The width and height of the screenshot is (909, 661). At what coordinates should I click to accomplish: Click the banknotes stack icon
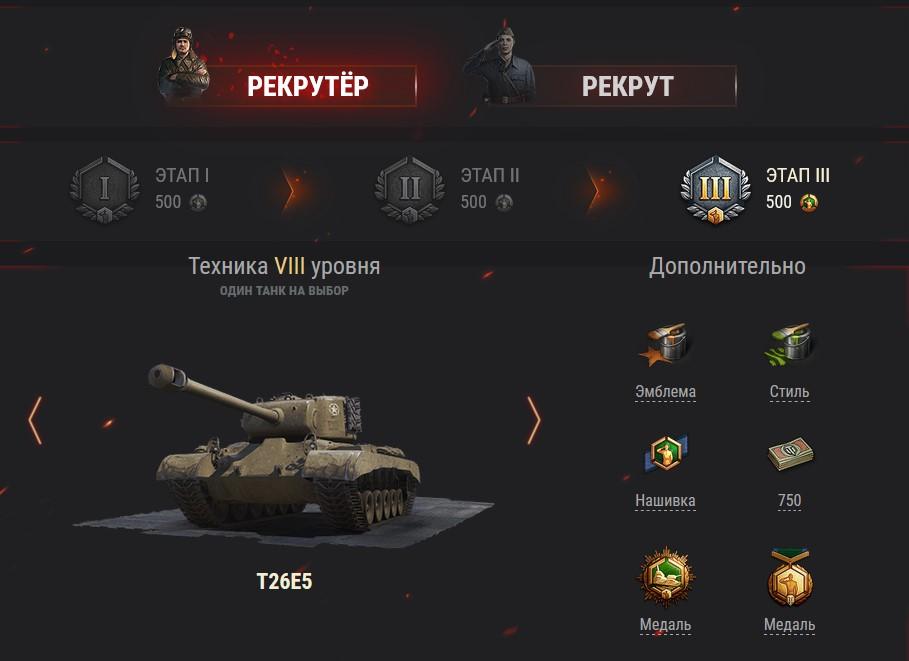pyautogui.click(x=790, y=453)
